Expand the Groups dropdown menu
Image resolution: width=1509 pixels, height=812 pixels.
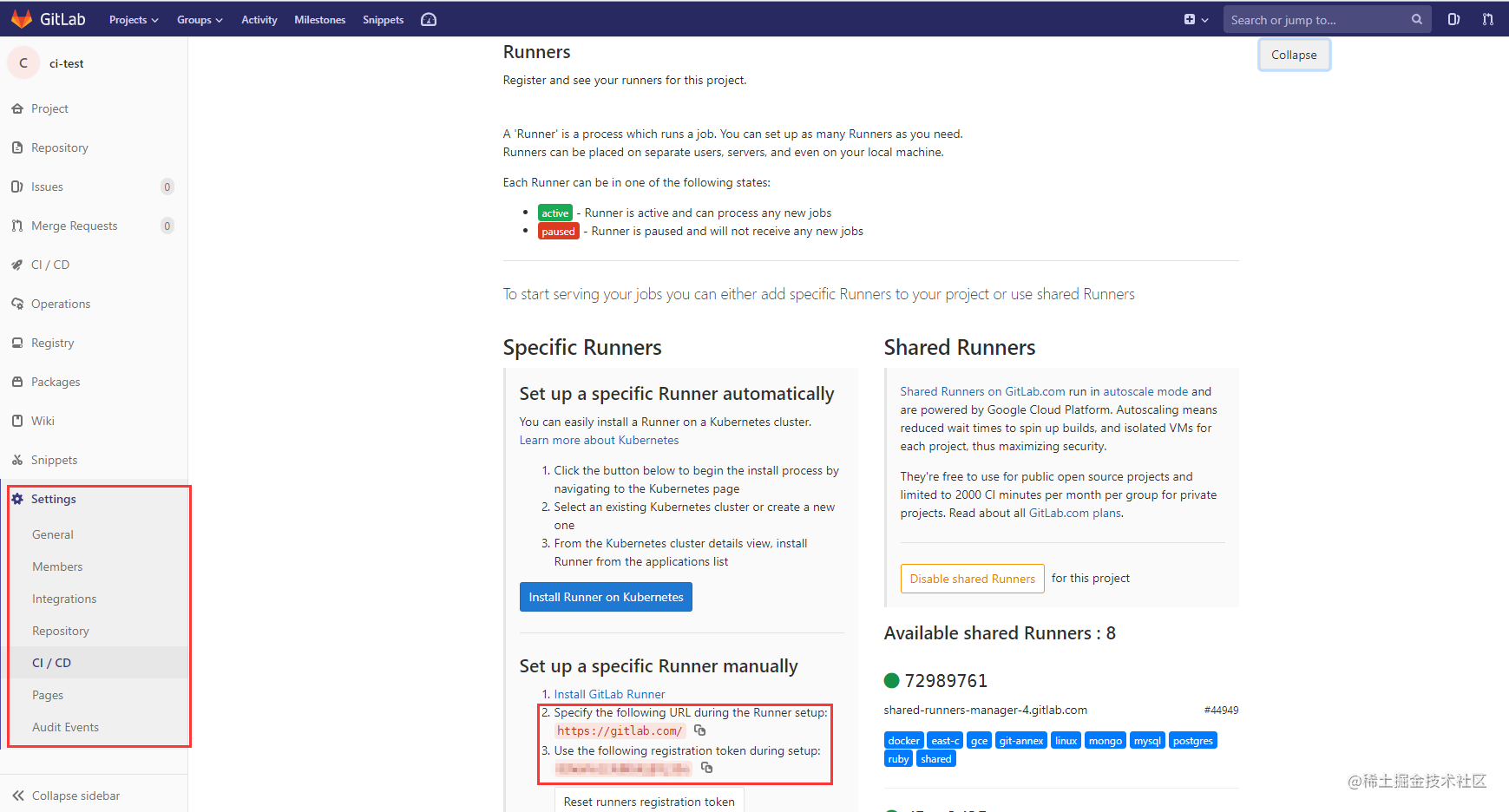200,19
